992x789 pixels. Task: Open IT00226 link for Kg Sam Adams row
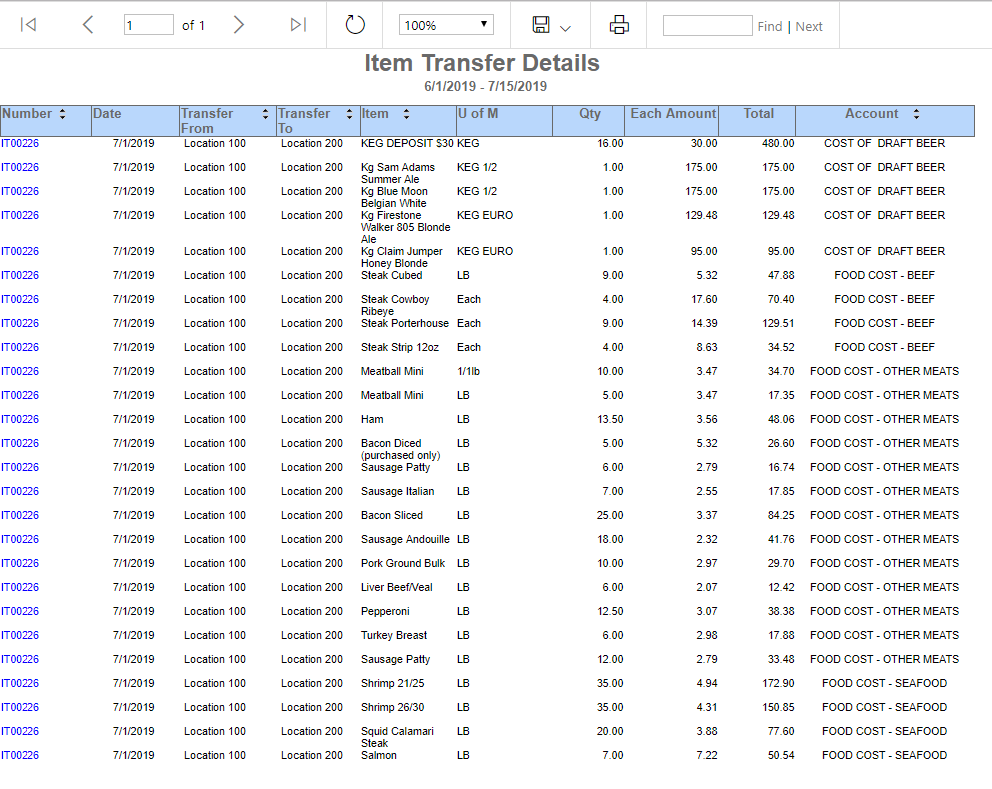(20, 168)
